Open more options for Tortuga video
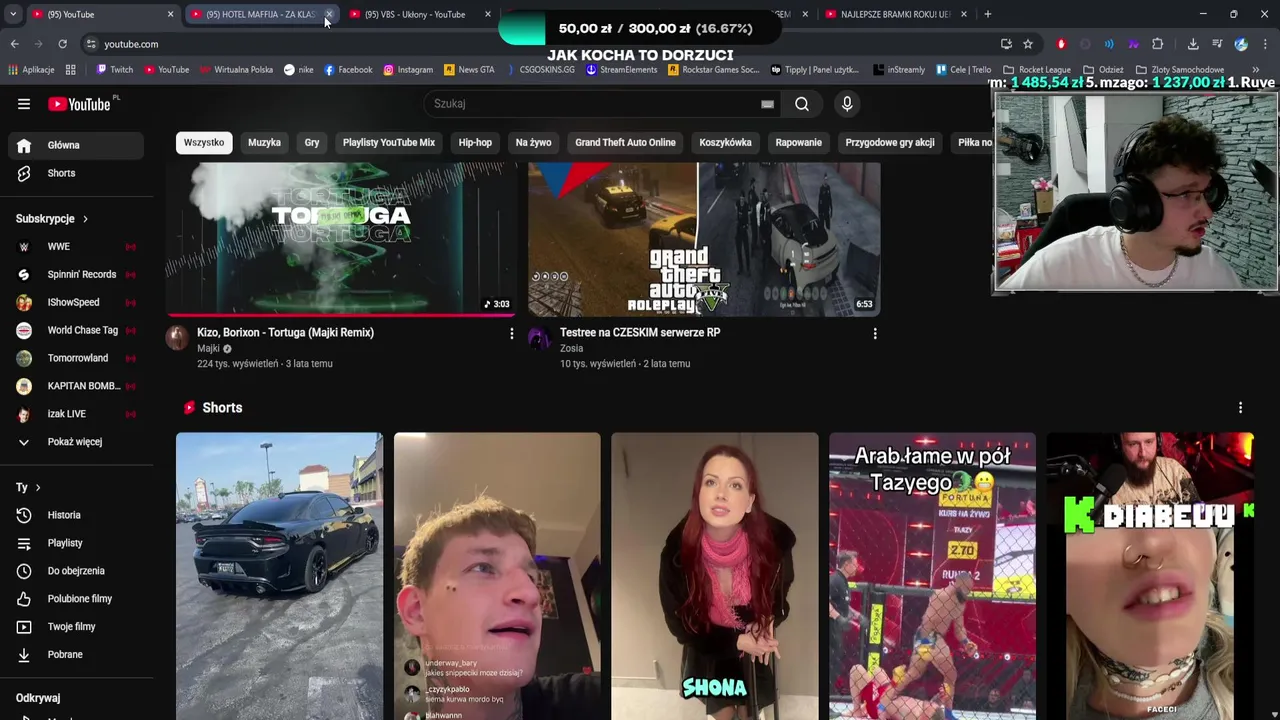The height and width of the screenshot is (720, 1280). tap(512, 333)
